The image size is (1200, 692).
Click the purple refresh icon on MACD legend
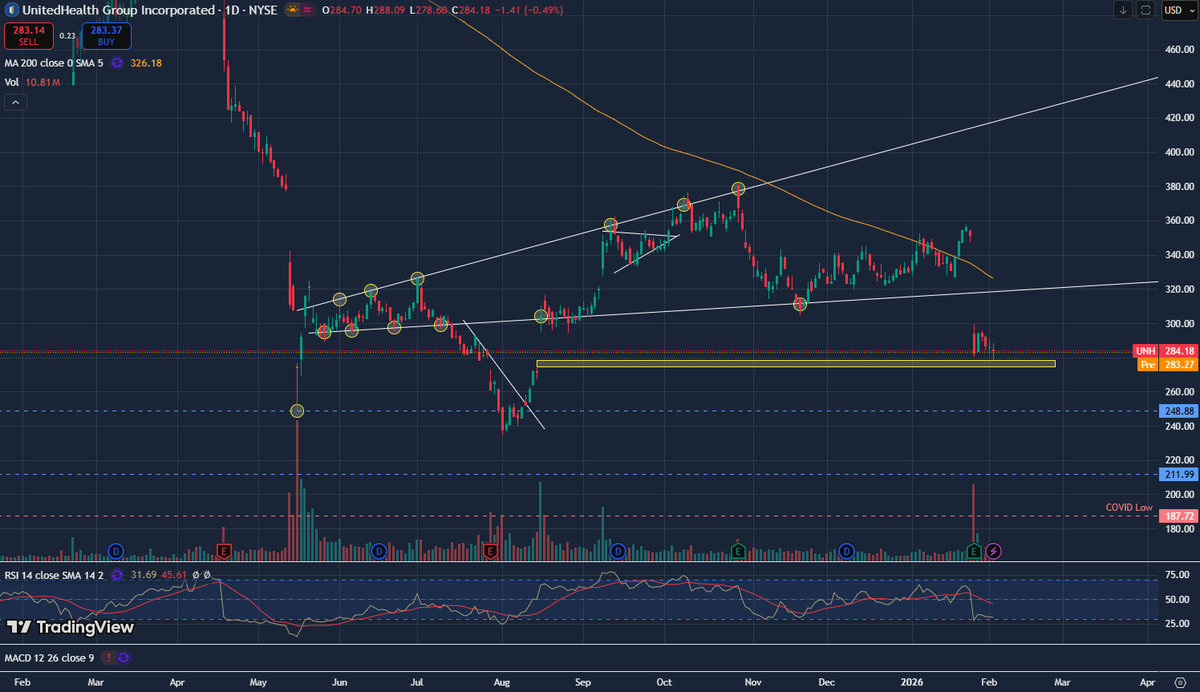tap(125, 658)
